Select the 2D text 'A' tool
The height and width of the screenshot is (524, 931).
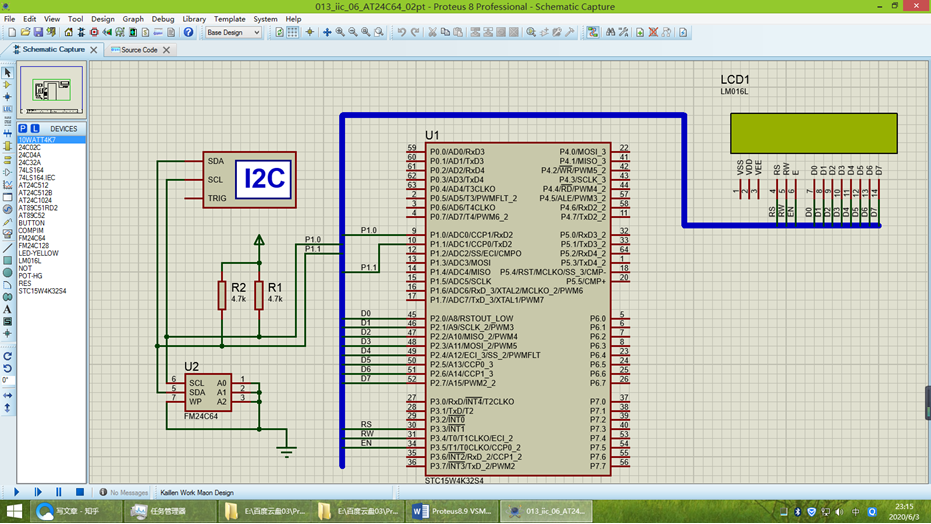7,310
